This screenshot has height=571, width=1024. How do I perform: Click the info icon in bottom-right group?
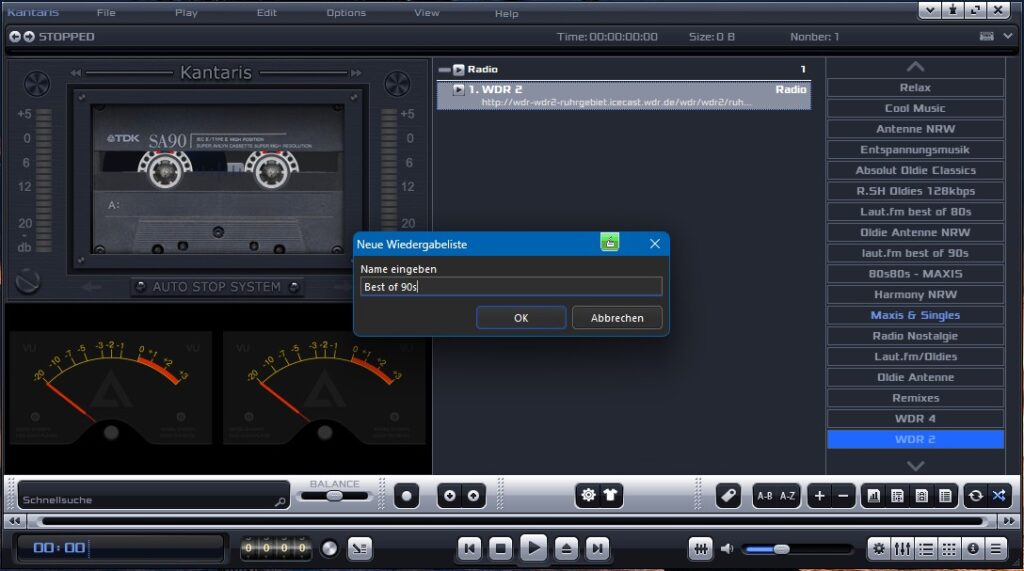coord(973,549)
